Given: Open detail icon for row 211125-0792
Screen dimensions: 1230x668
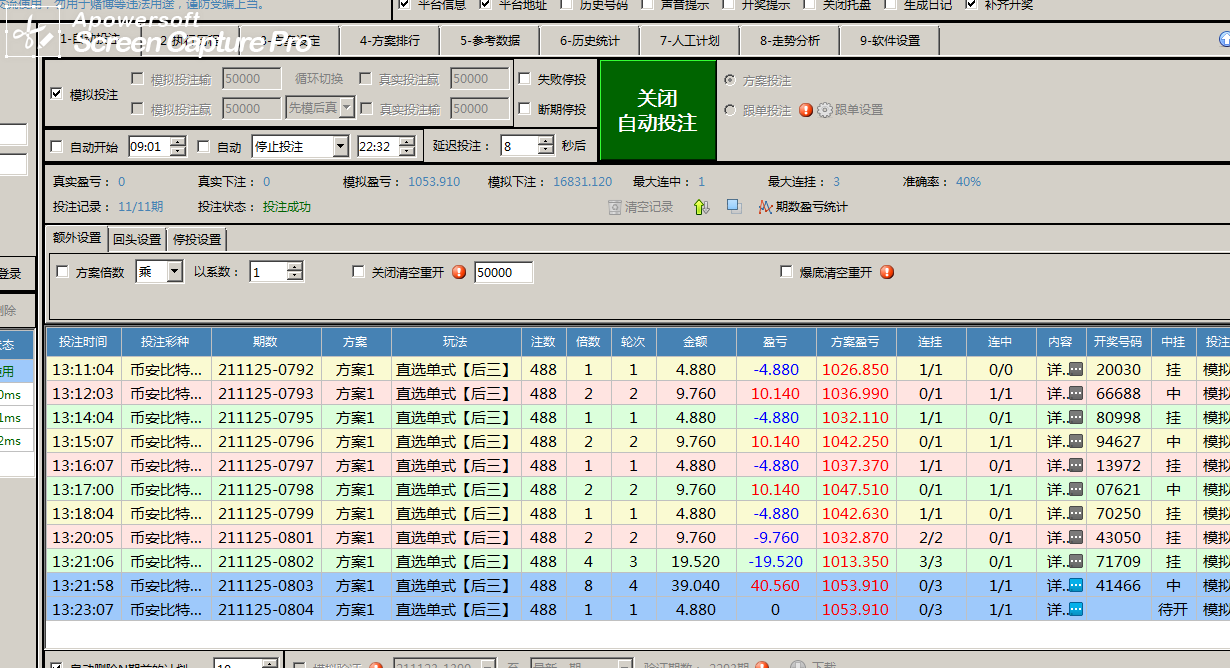Looking at the screenshot, I should (x=1075, y=369).
